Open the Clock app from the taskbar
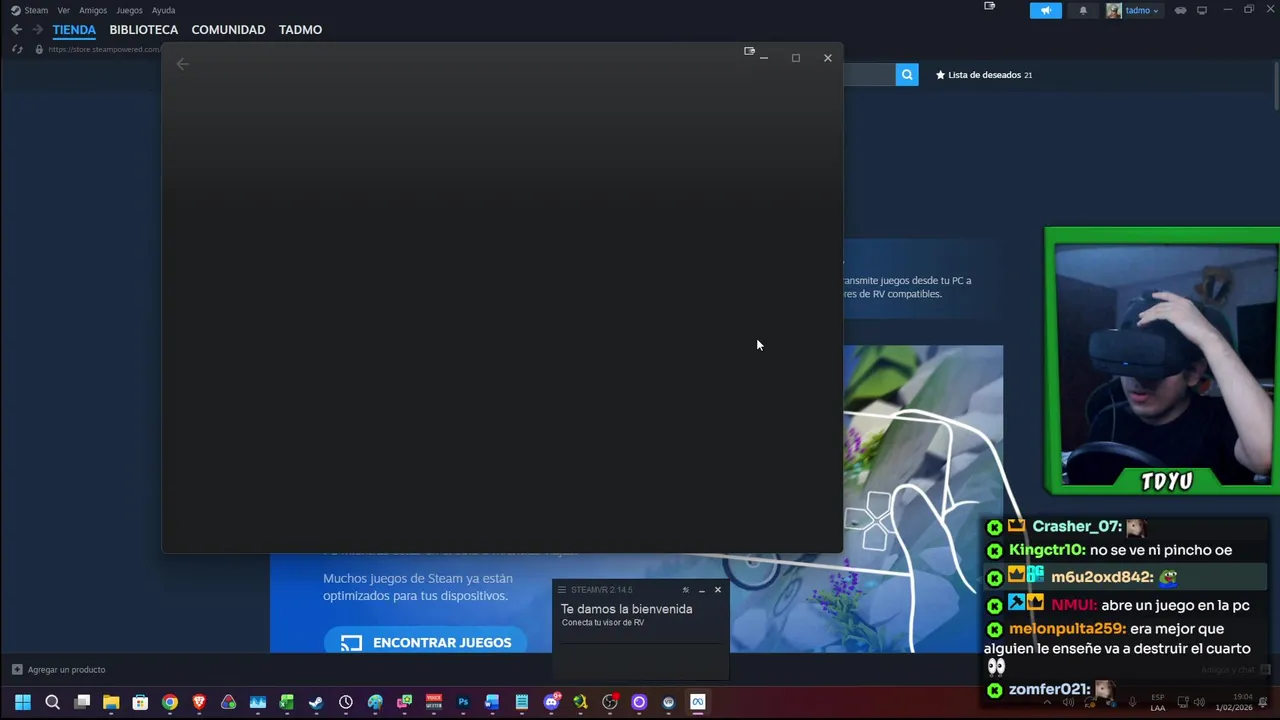Image resolution: width=1280 pixels, height=720 pixels. pyautogui.click(x=346, y=702)
